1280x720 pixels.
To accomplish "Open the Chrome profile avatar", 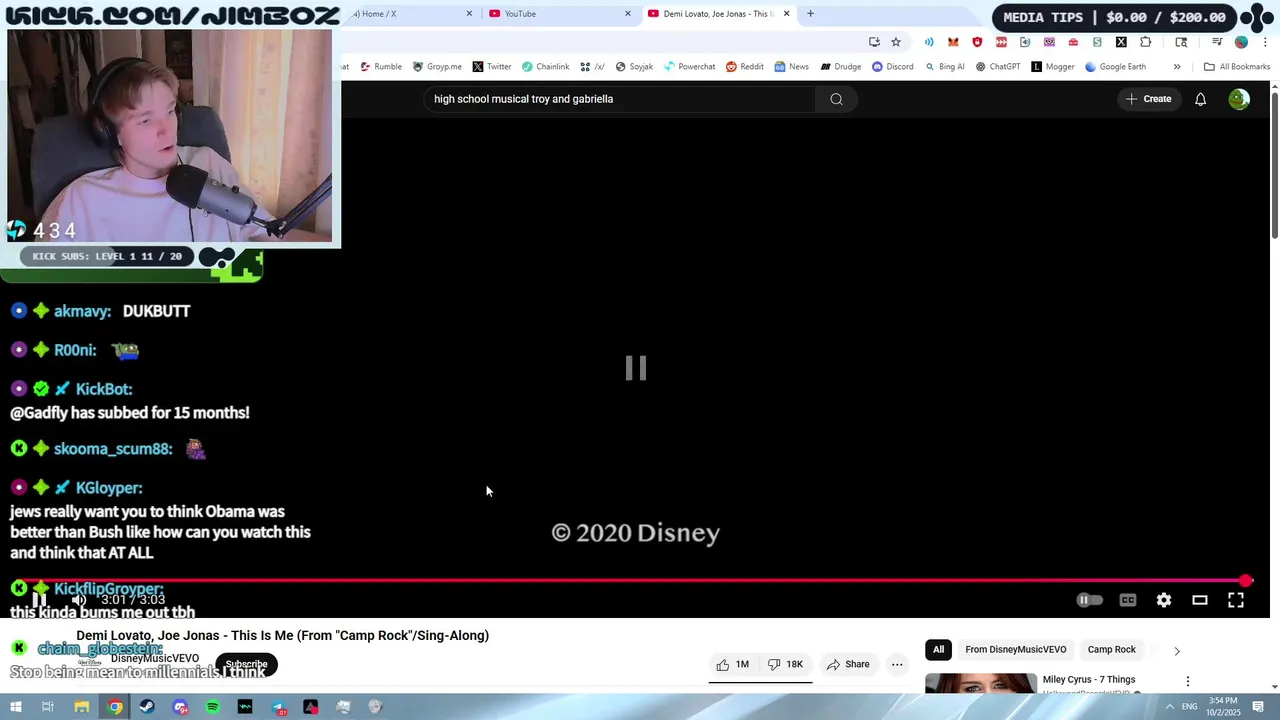I will (x=1241, y=42).
